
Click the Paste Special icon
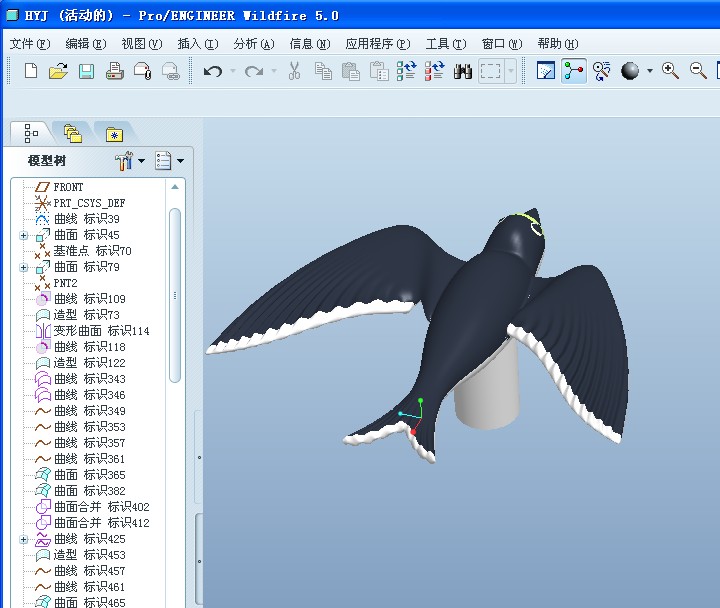379,71
